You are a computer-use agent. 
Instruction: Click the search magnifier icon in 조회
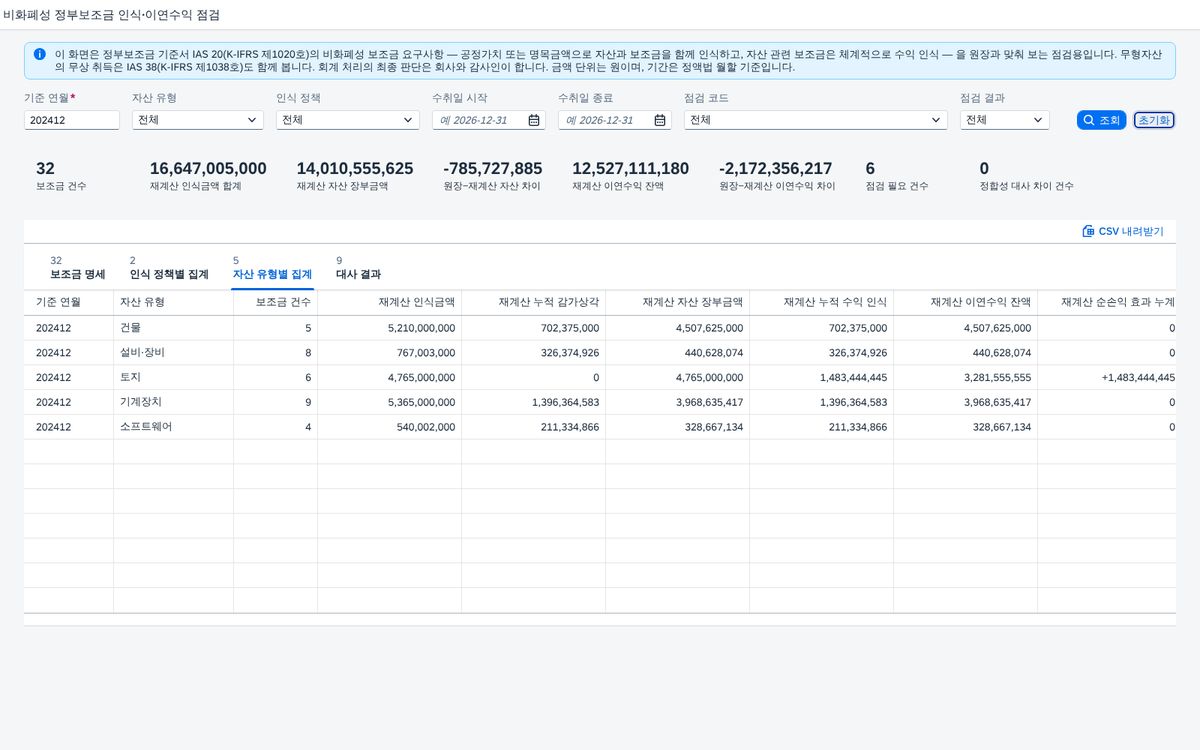click(x=1088, y=120)
